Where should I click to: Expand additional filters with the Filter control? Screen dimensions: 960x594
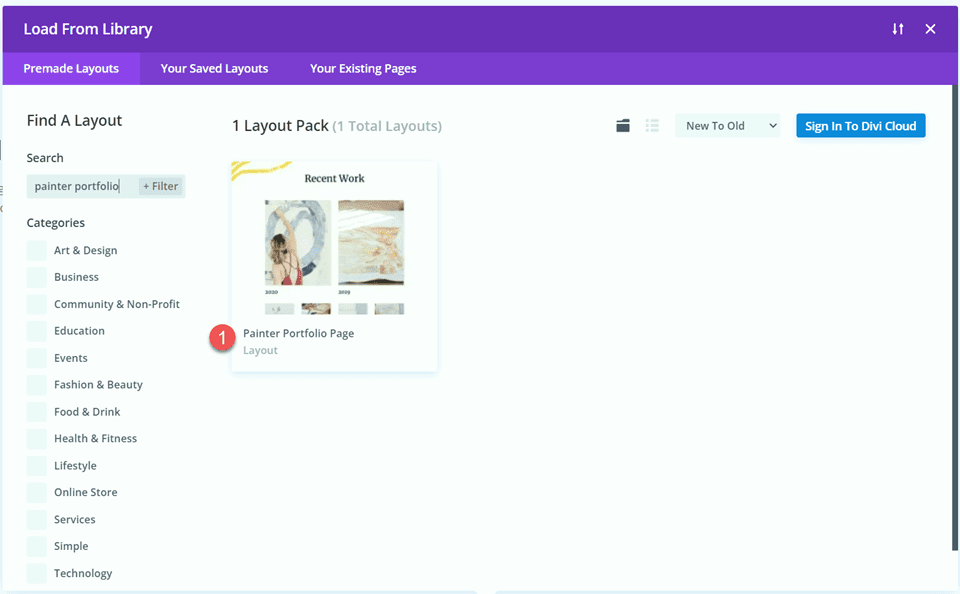[160, 186]
